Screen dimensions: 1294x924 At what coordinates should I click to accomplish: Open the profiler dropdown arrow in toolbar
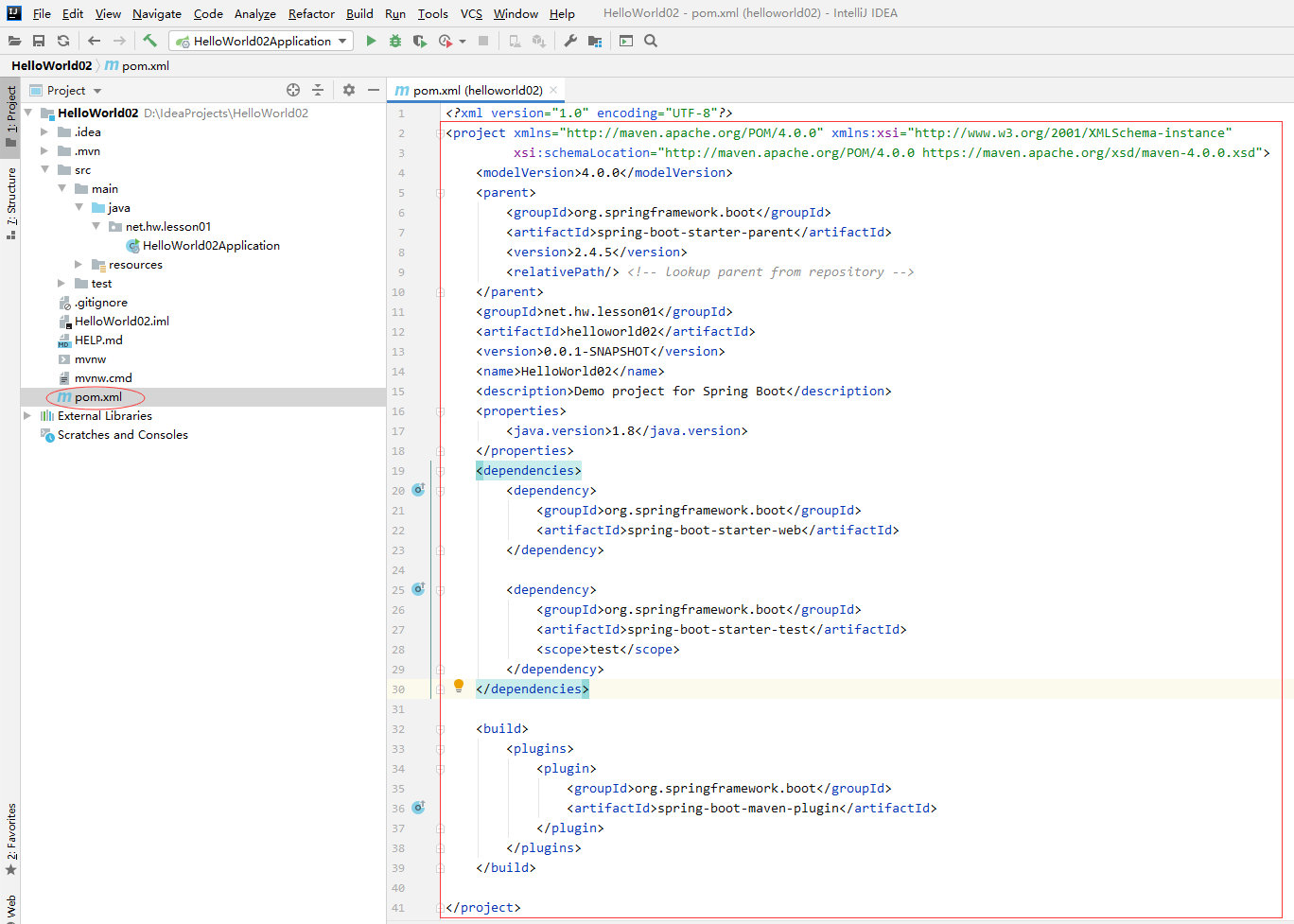[x=463, y=42]
